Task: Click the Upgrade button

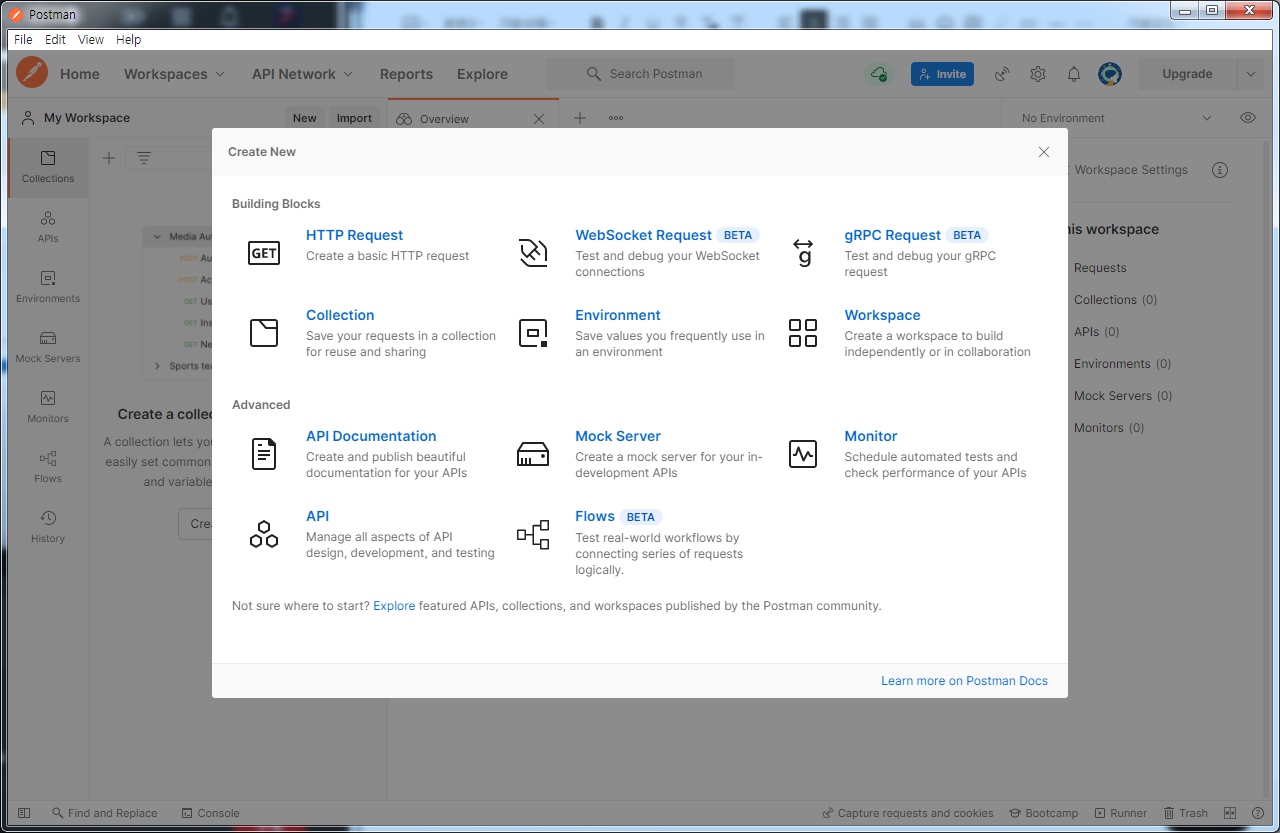Action: pos(1187,74)
